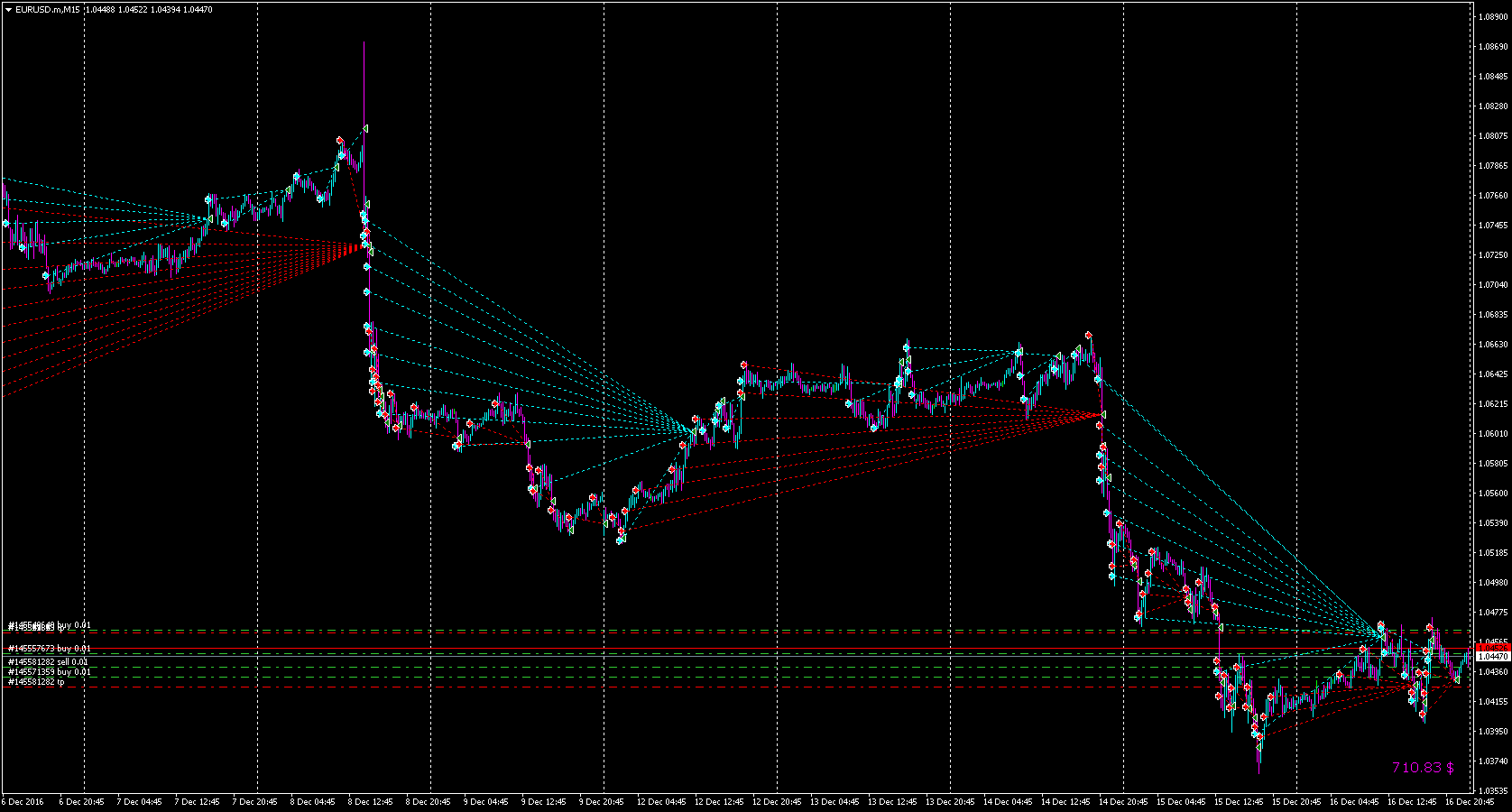Click the 7 Dec 04:45 time axis label

click(140, 801)
